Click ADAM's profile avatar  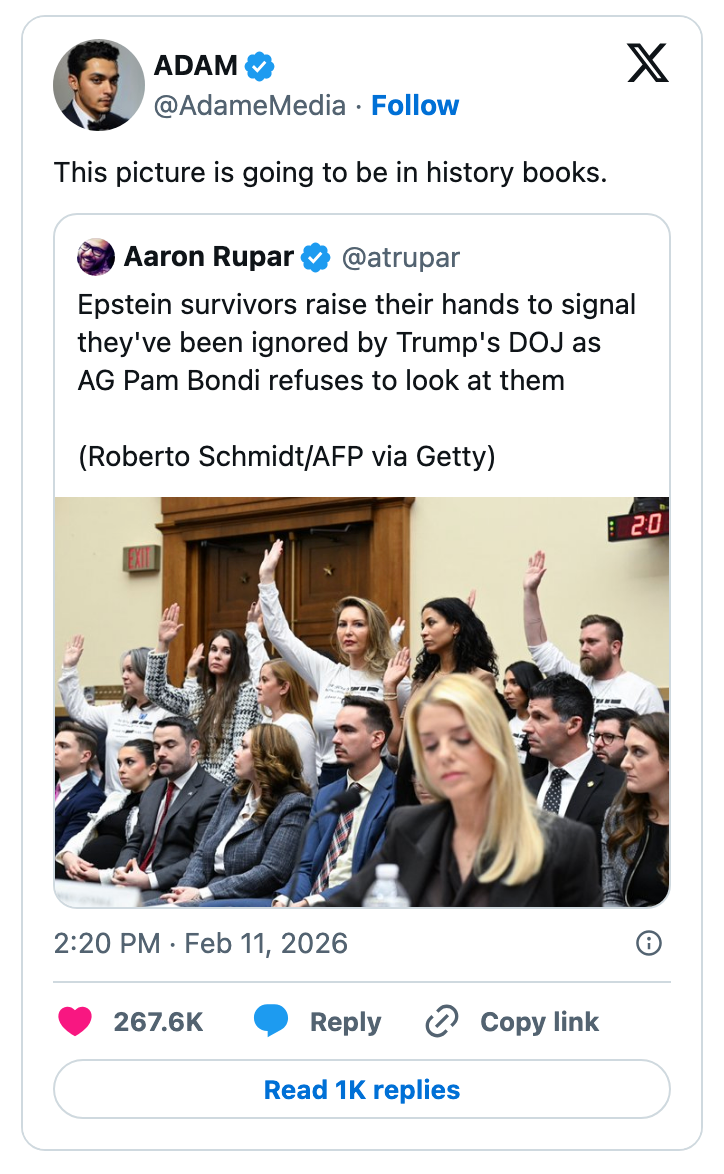pyautogui.click(x=98, y=85)
